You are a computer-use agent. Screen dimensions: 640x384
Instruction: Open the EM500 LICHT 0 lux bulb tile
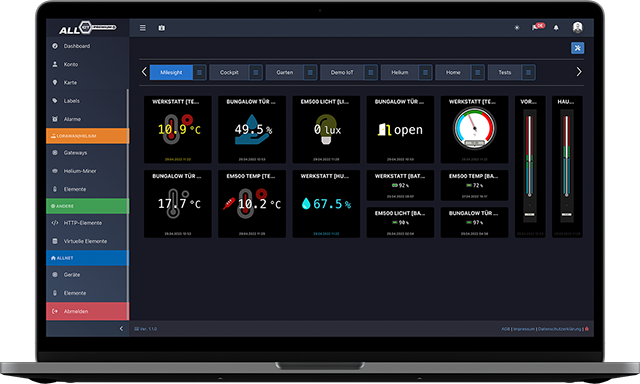326,129
